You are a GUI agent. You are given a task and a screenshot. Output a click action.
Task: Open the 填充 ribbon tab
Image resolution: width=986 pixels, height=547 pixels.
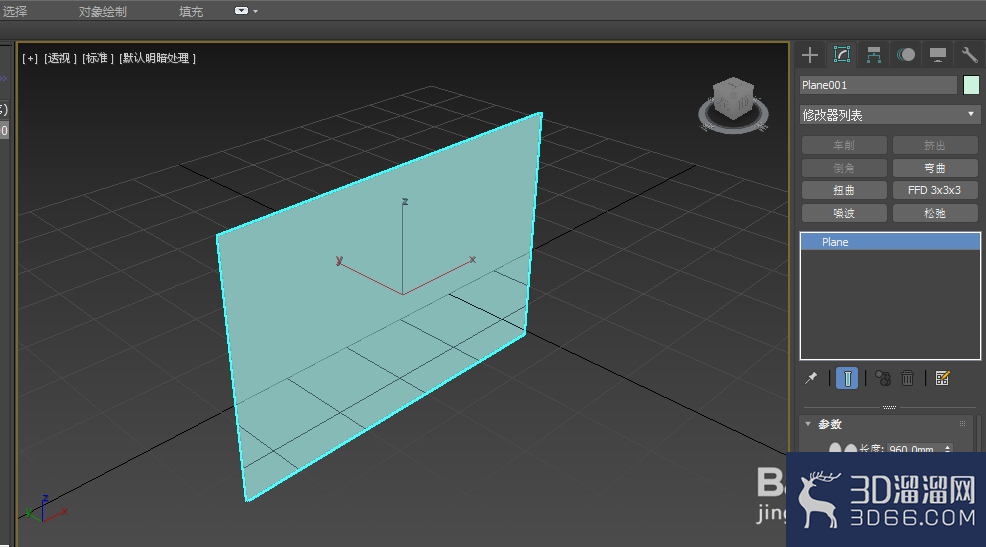pos(191,11)
